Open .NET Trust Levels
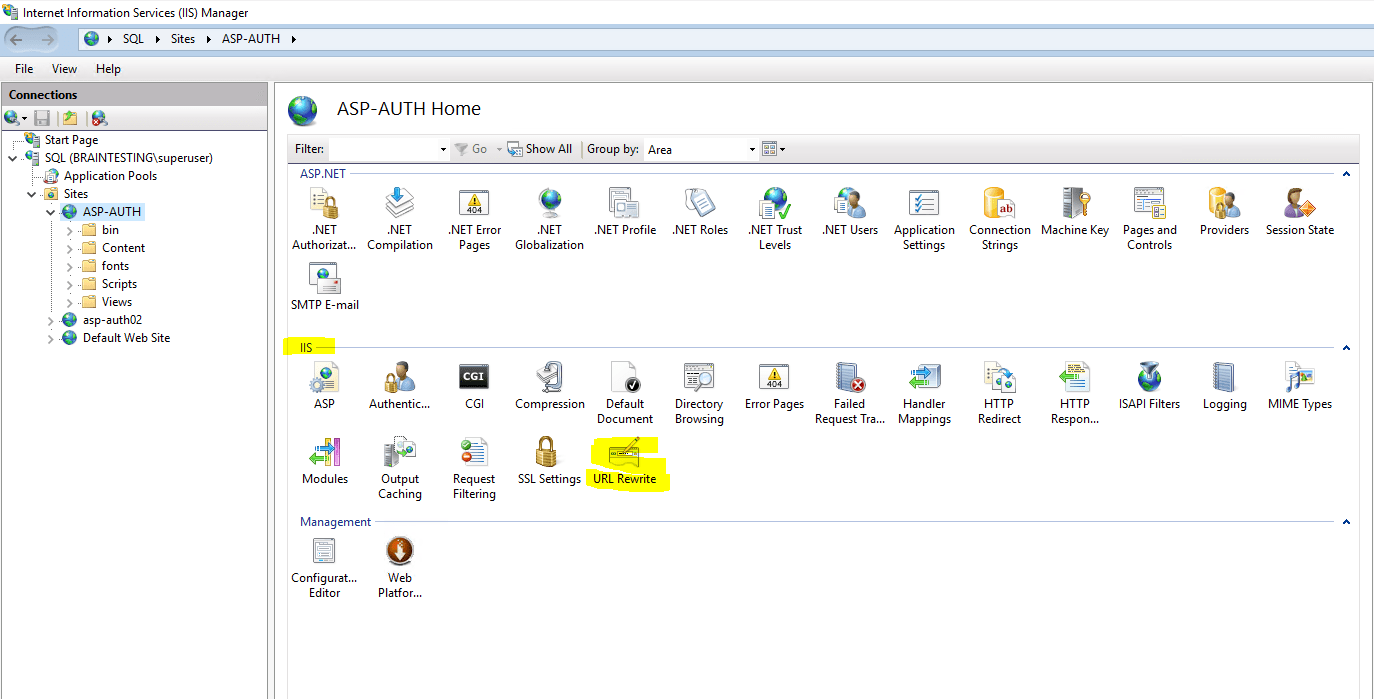 [x=775, y=219]
